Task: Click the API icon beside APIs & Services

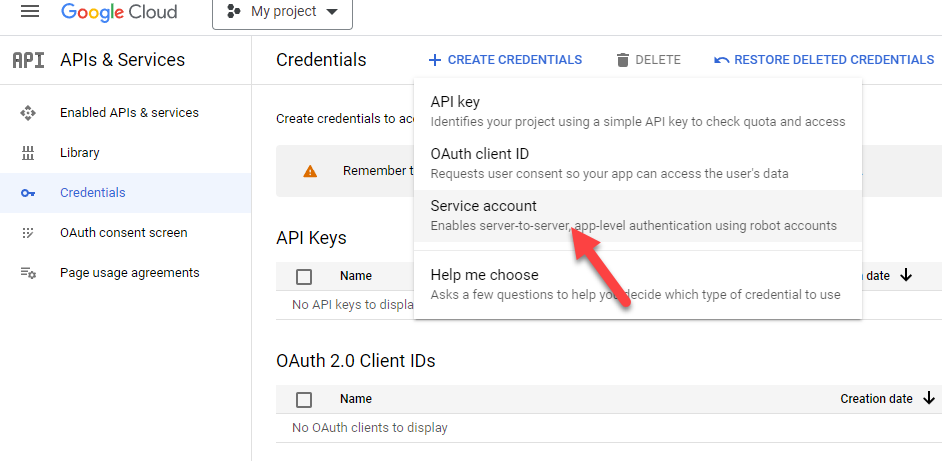Action: (x=28, y=60)
